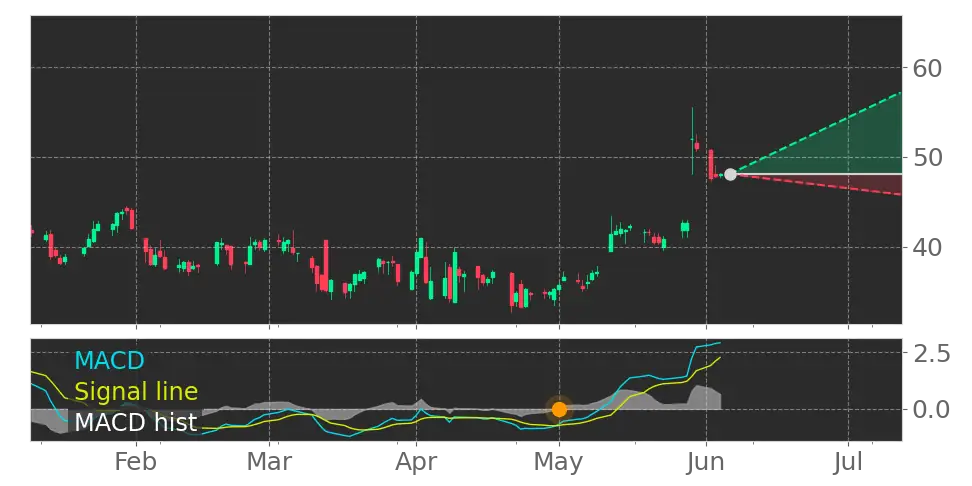This screenshot has height=486, width=972.
Task: Click the red lower forecast dashed line
Action: (818, 185)
